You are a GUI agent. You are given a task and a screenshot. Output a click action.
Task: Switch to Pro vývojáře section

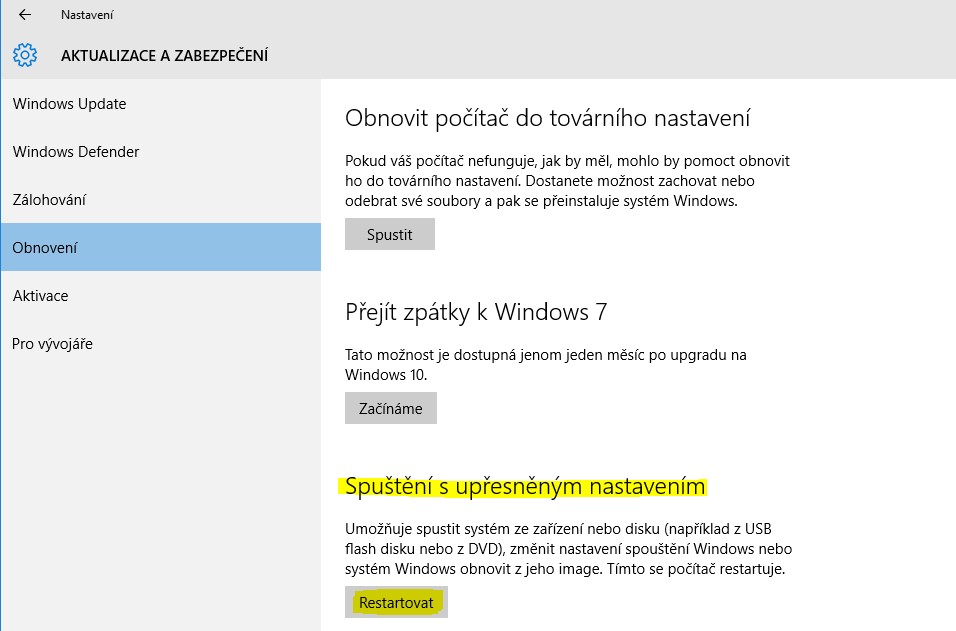pos(52,344)
